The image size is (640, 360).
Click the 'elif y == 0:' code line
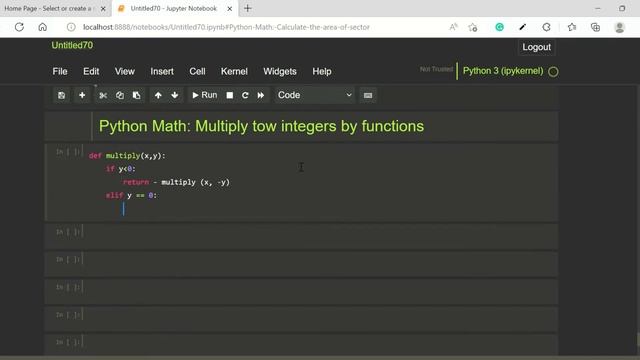pyautogui.click(x=131, y=196)
